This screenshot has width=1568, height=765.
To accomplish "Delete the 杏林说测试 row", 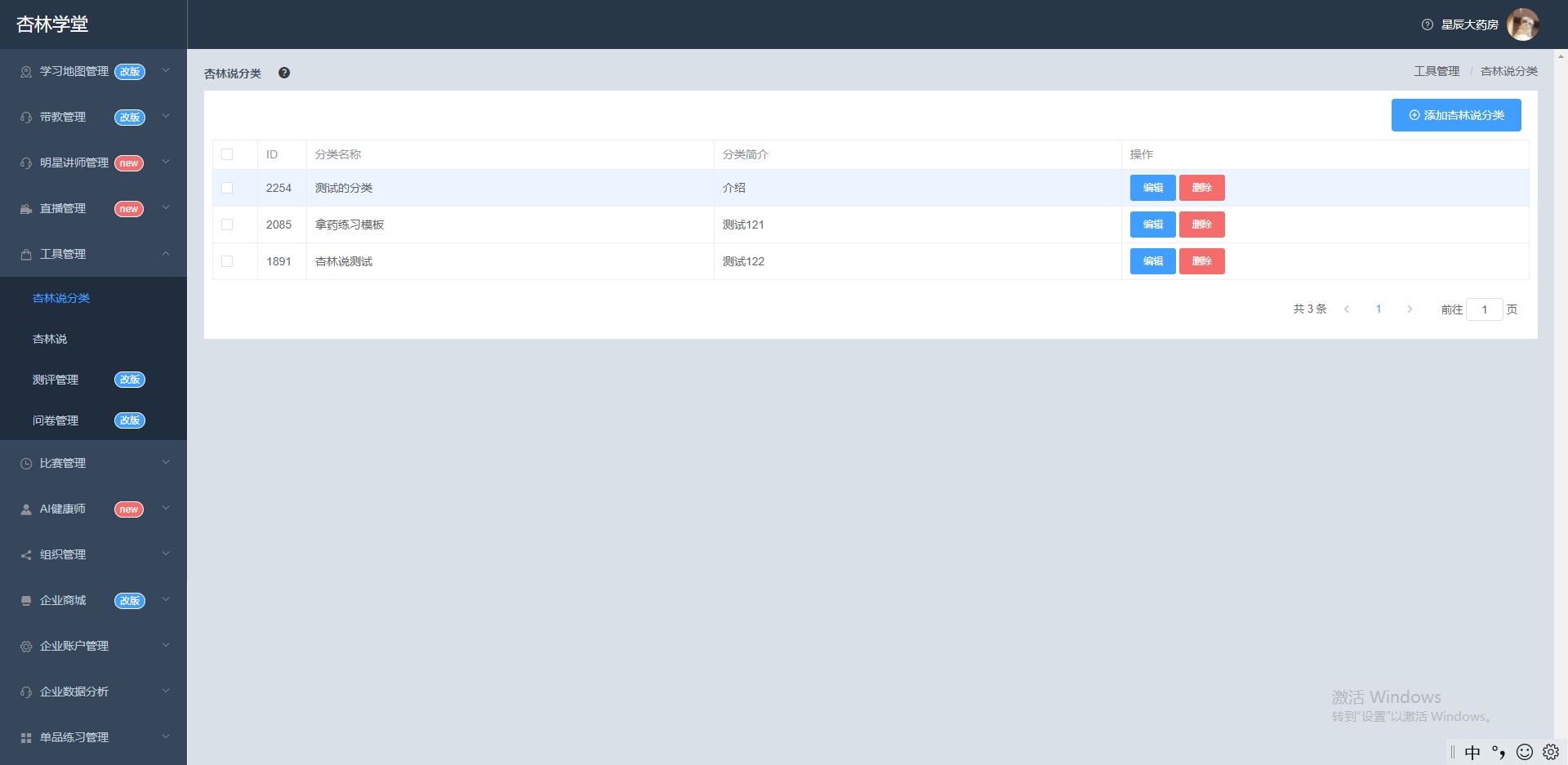I will click(1201, 261).
